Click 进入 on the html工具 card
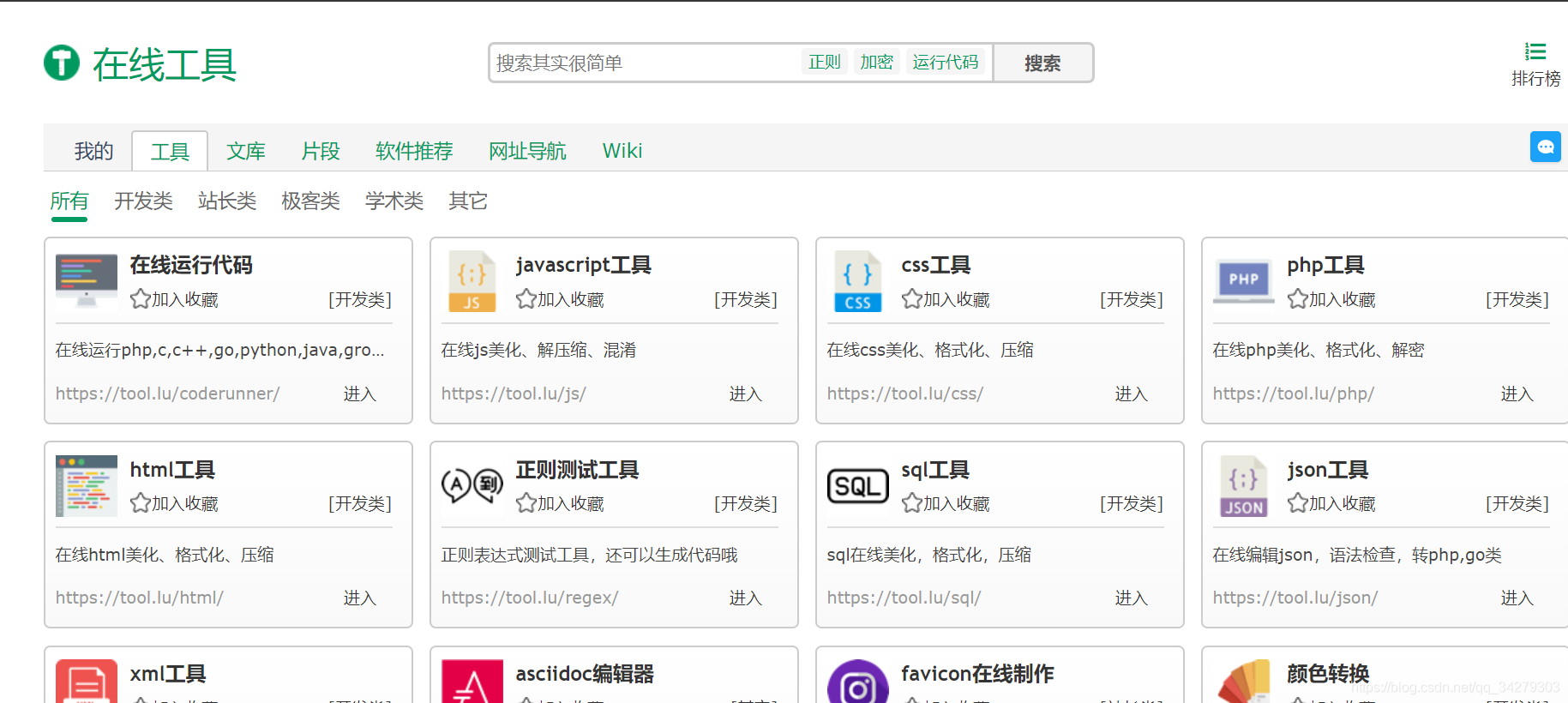Viewport: 1568px width, 703px height. 360,598
